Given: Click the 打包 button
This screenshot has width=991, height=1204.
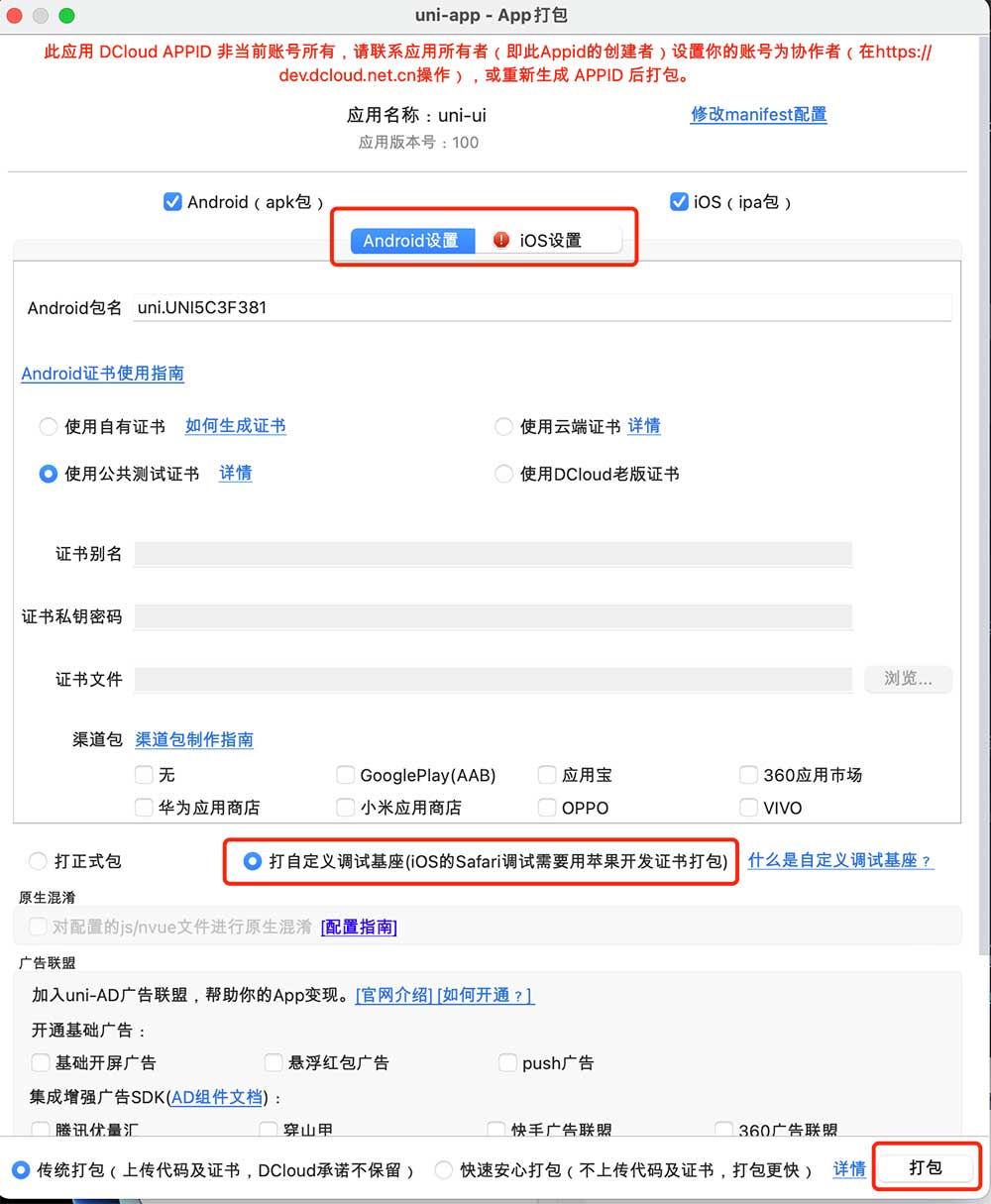Looking at the screenshot, I should point(927,1167).
